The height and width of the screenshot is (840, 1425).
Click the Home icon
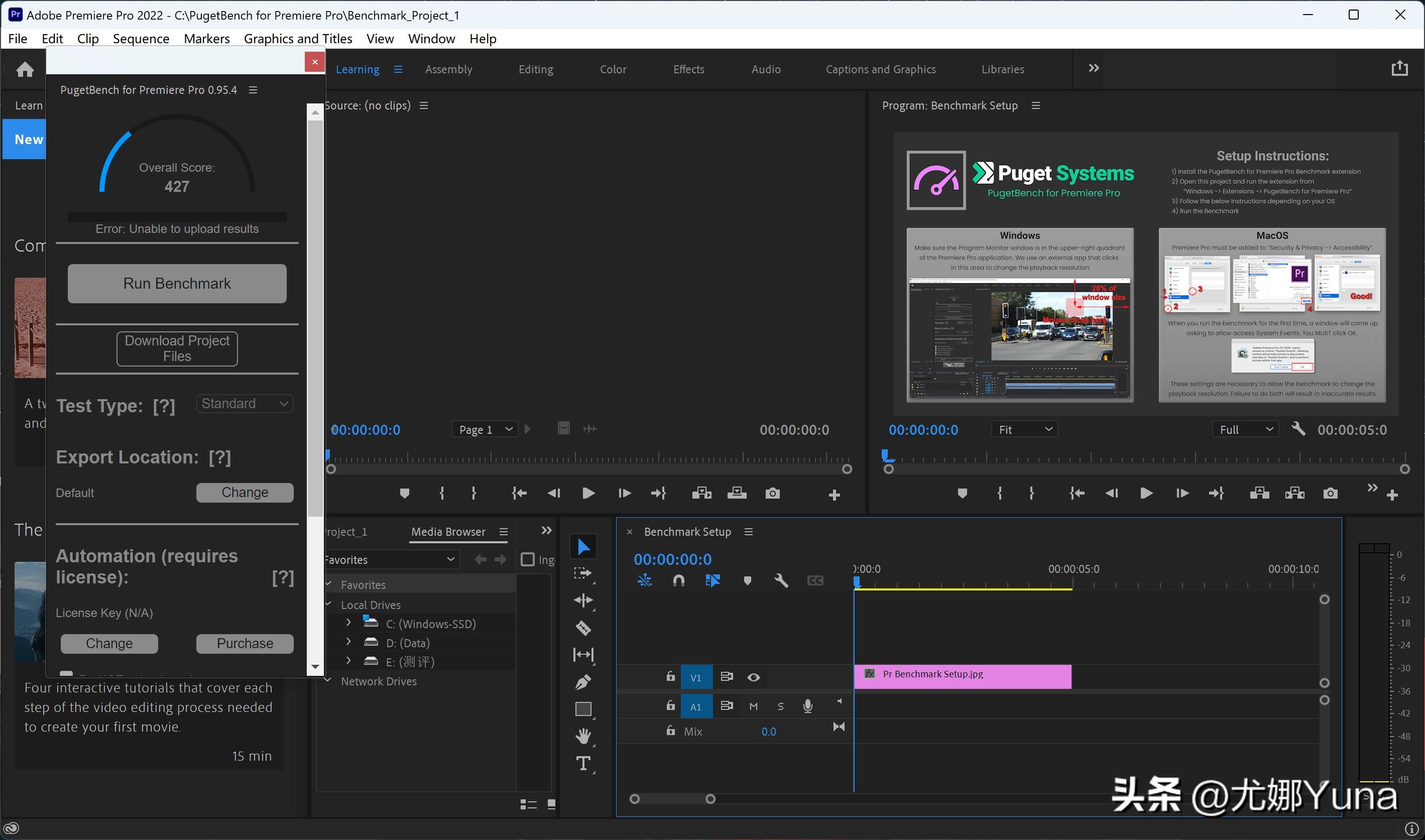[25, 70]
